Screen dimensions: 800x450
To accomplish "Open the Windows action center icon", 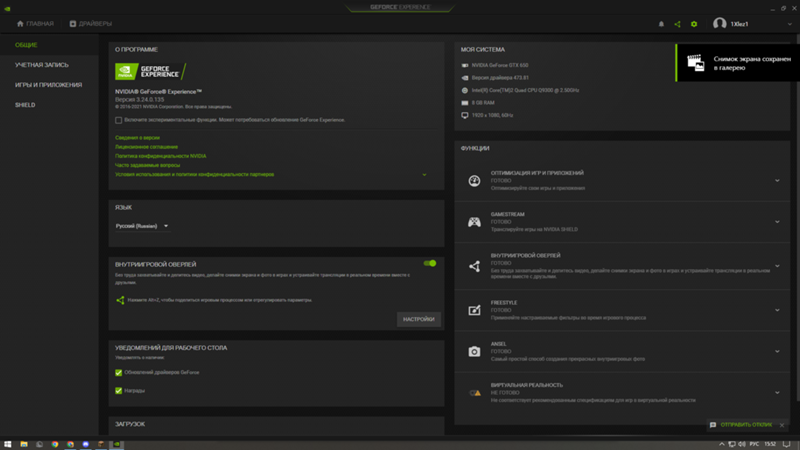I will click(x=786, y=444).
